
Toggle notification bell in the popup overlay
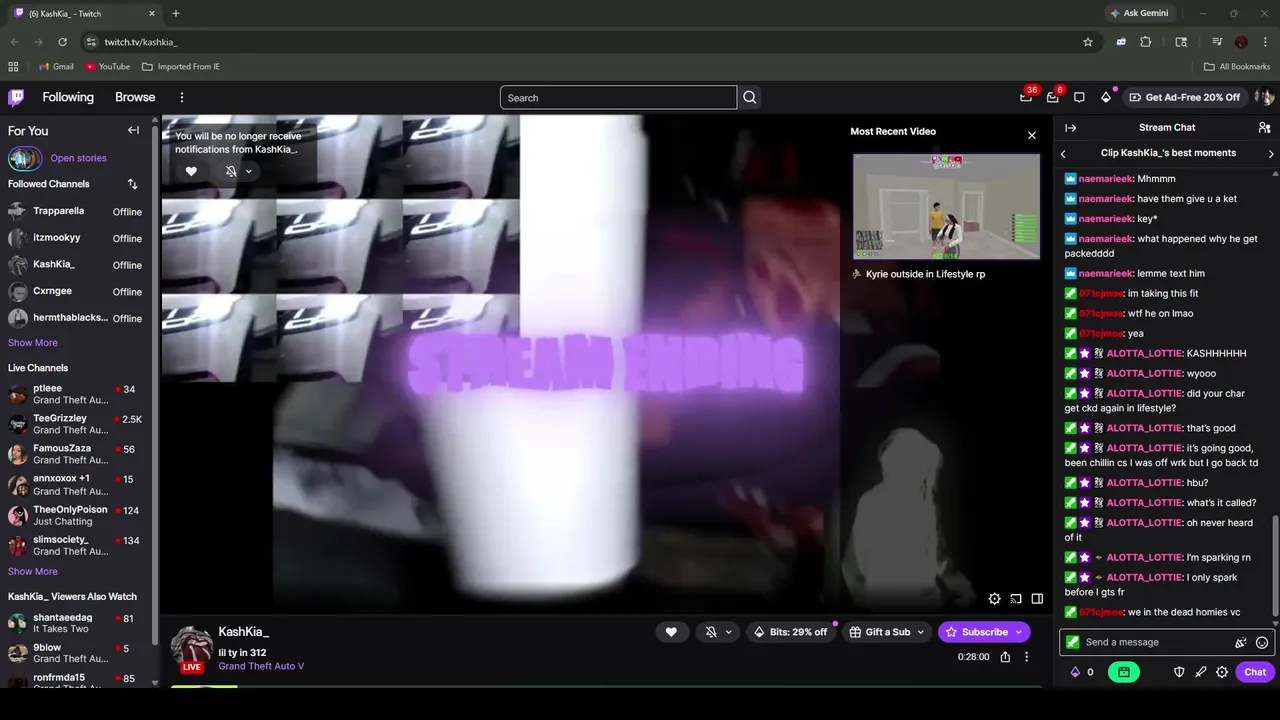coord(231,171)
